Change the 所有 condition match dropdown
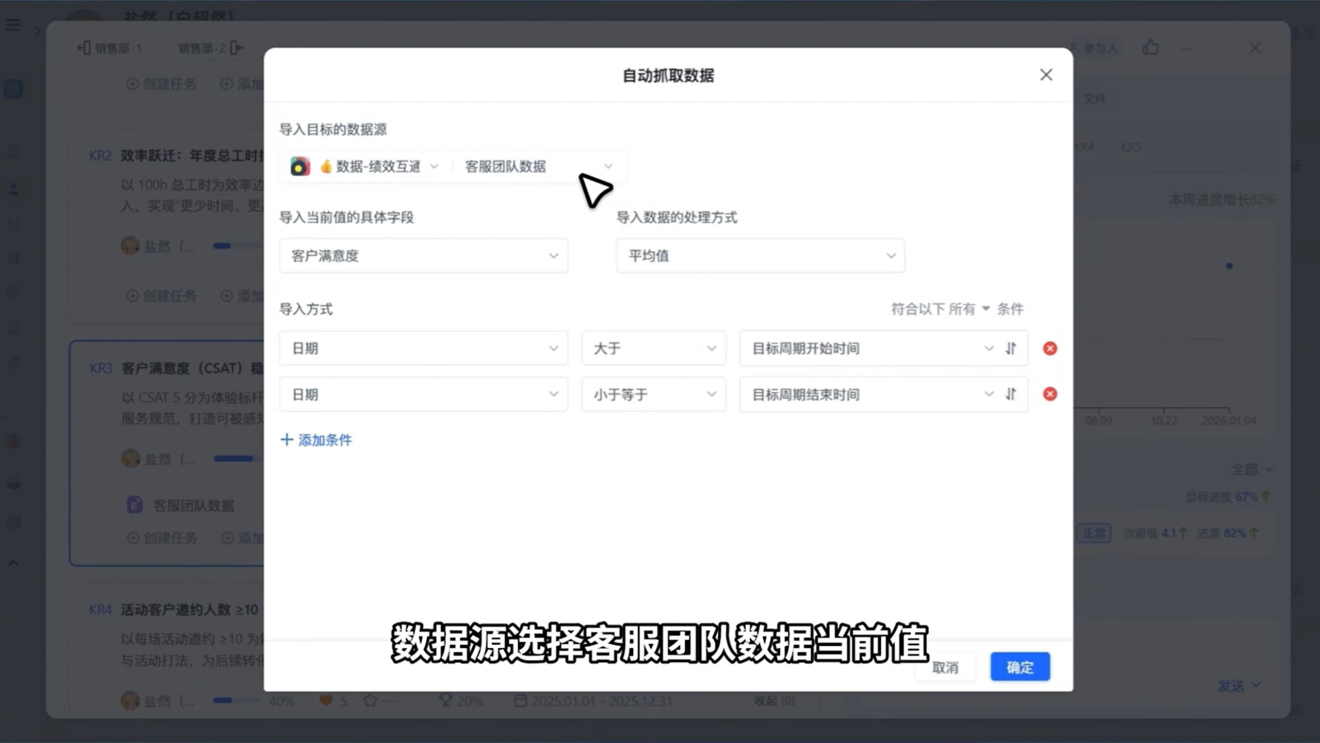This screenshot has height=743, width=1320. click(x=969, y=309)
